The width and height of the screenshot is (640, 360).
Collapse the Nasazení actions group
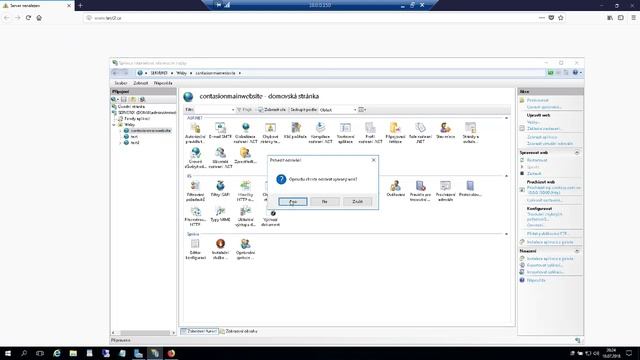[x=577, y=251]
